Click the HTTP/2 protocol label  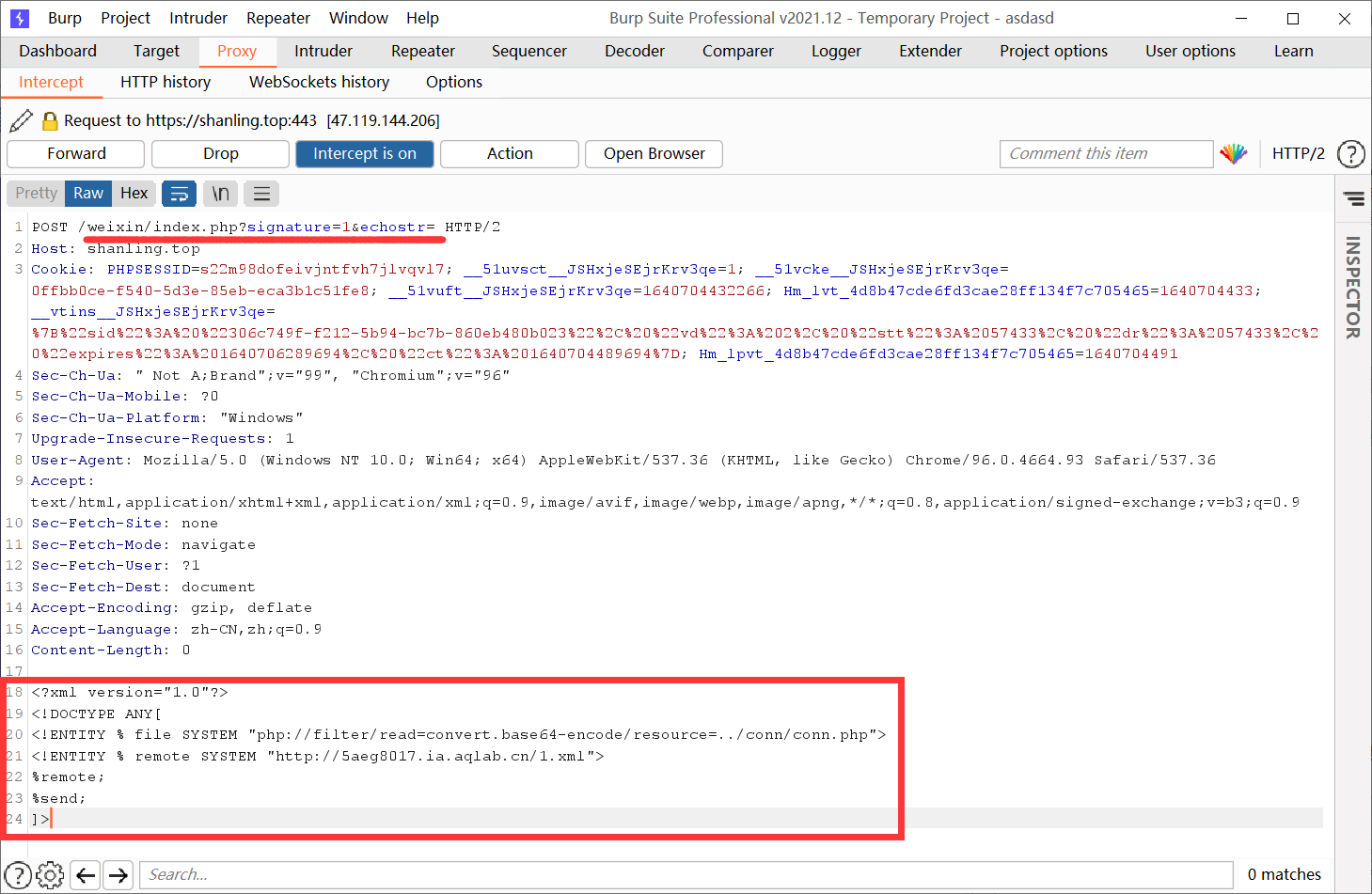click(1298, 153)
